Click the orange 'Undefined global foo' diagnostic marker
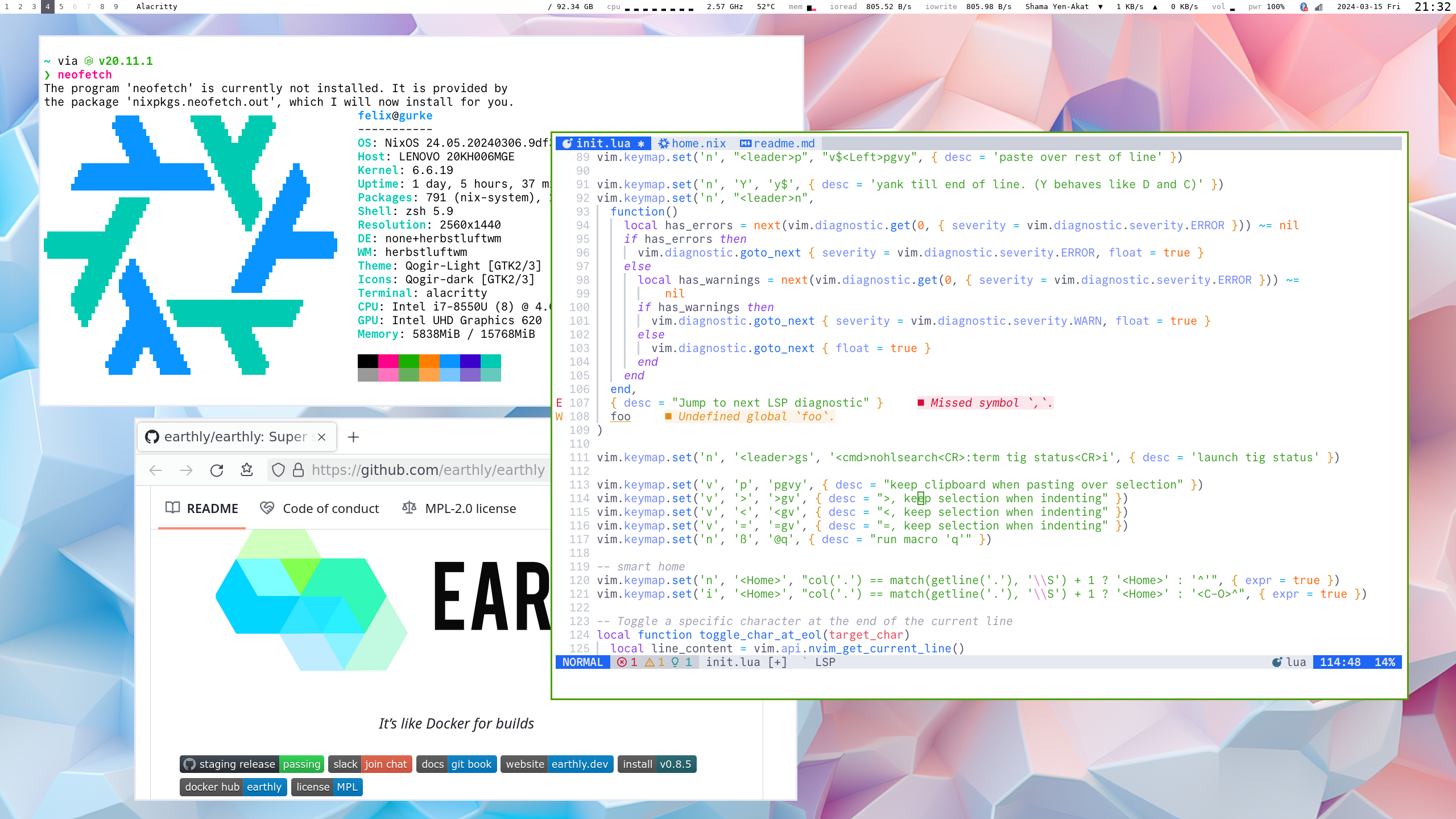The height and width of the screenshot is (819, 1456). coord(668,416)
